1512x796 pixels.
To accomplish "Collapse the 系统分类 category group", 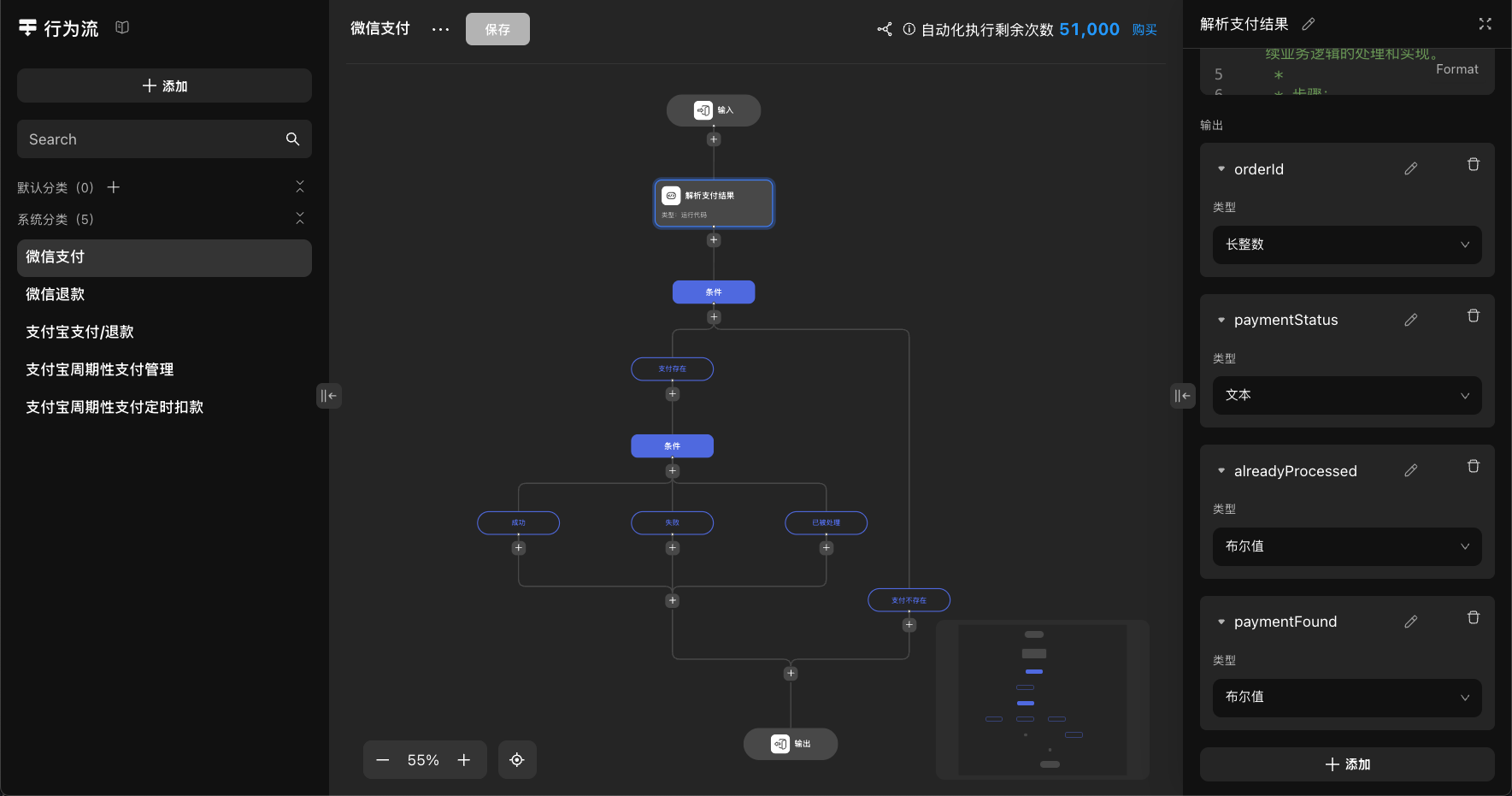I will pos(300,219).
